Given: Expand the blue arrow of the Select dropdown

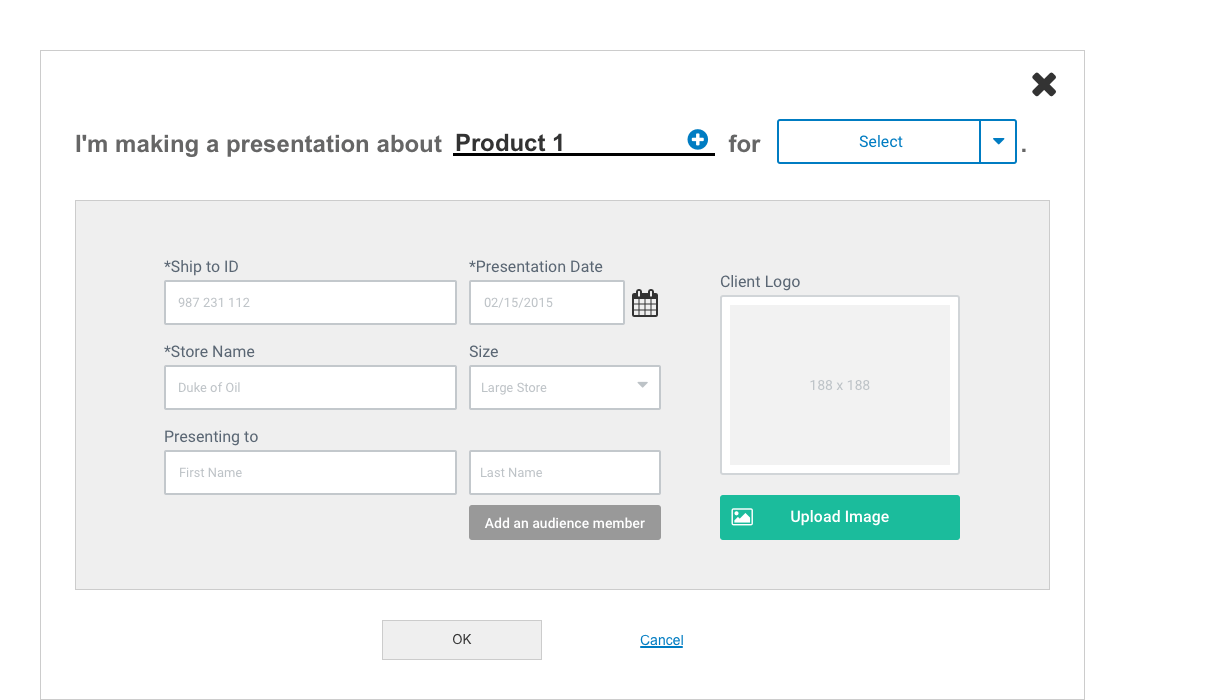Looking at the screenshot, I should (998, 142).
